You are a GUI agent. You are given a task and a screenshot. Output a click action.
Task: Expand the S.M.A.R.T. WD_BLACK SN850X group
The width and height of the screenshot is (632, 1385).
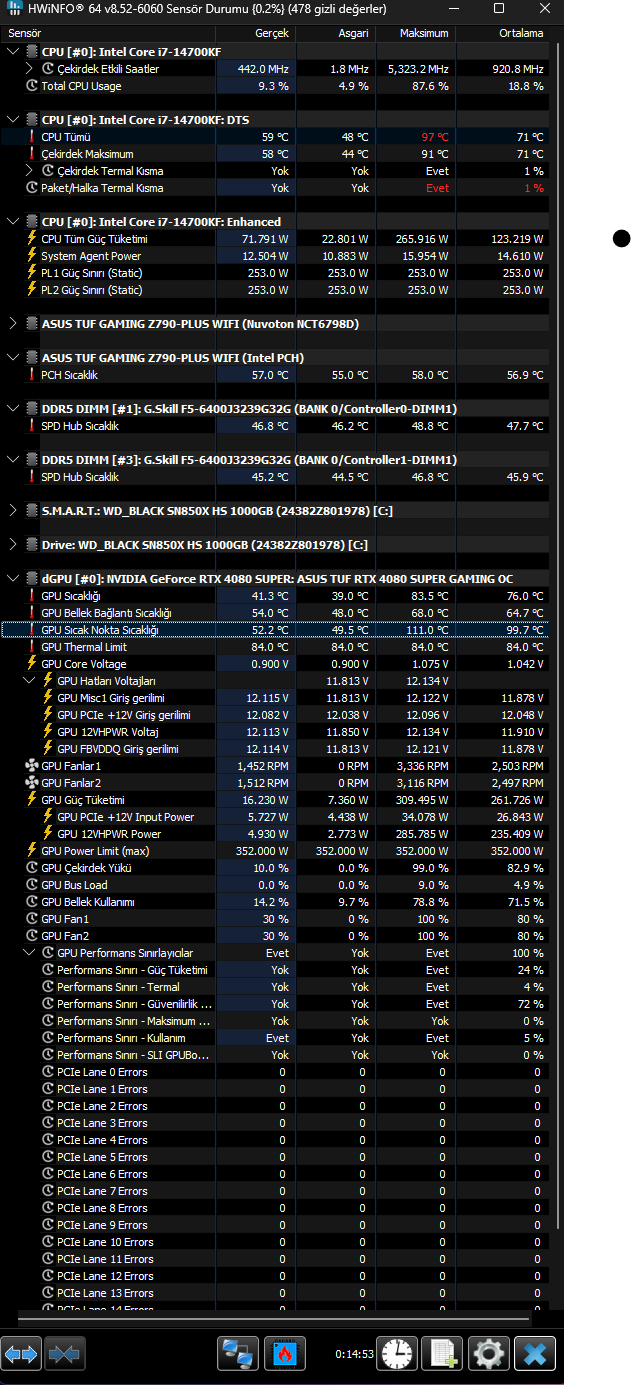12,511
